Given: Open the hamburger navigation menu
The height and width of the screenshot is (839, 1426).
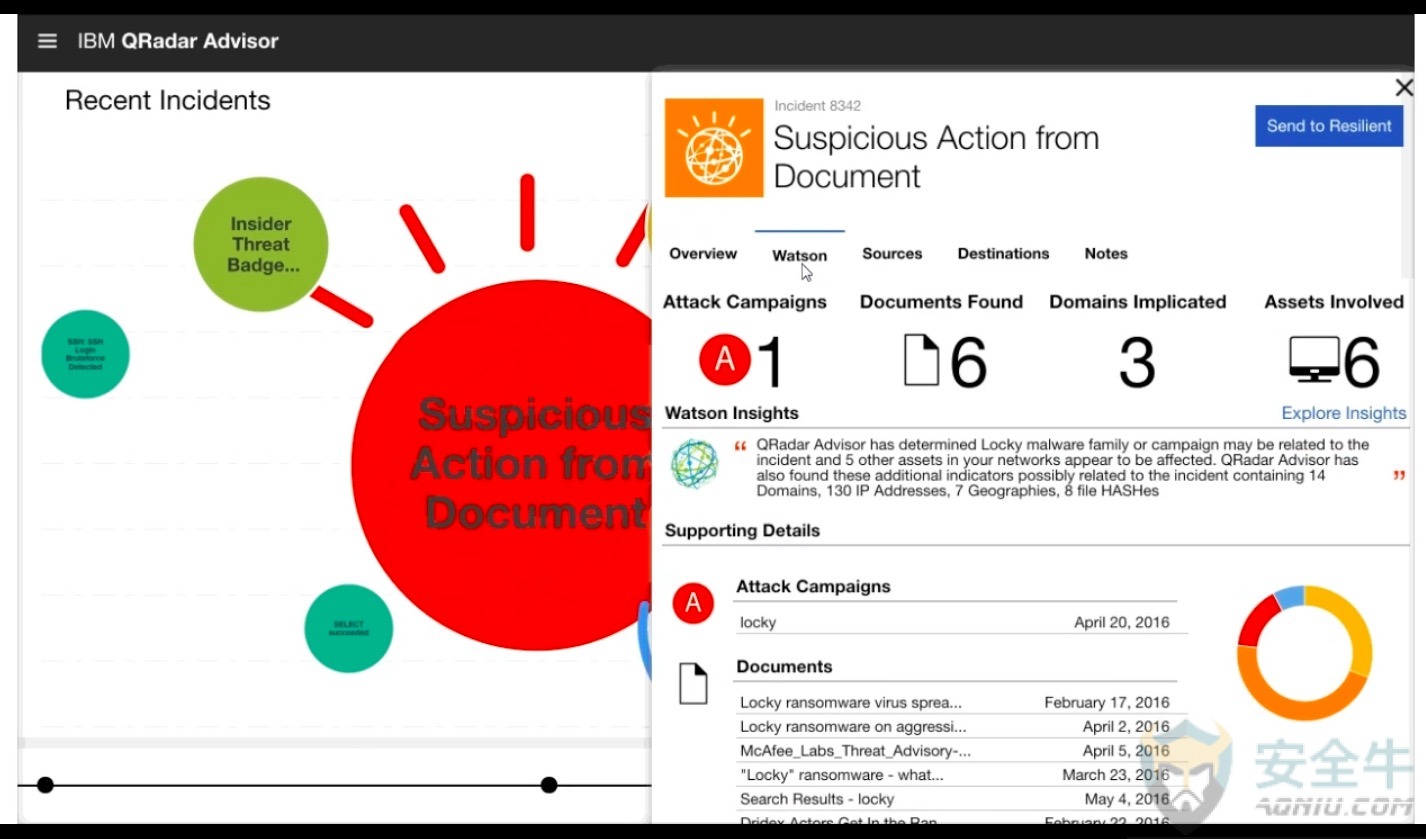Looking at the screenshot, I should (x=47, y=41).
